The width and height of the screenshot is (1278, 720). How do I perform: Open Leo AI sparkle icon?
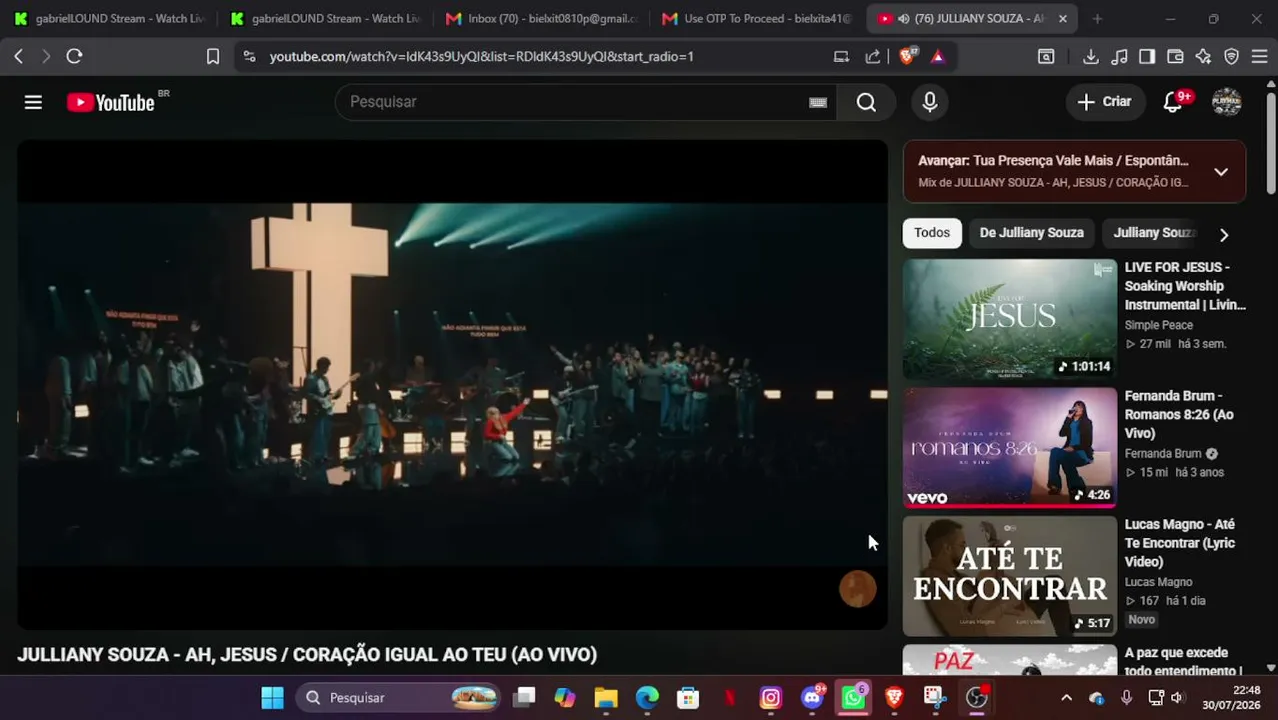[x=1203, y=56]
